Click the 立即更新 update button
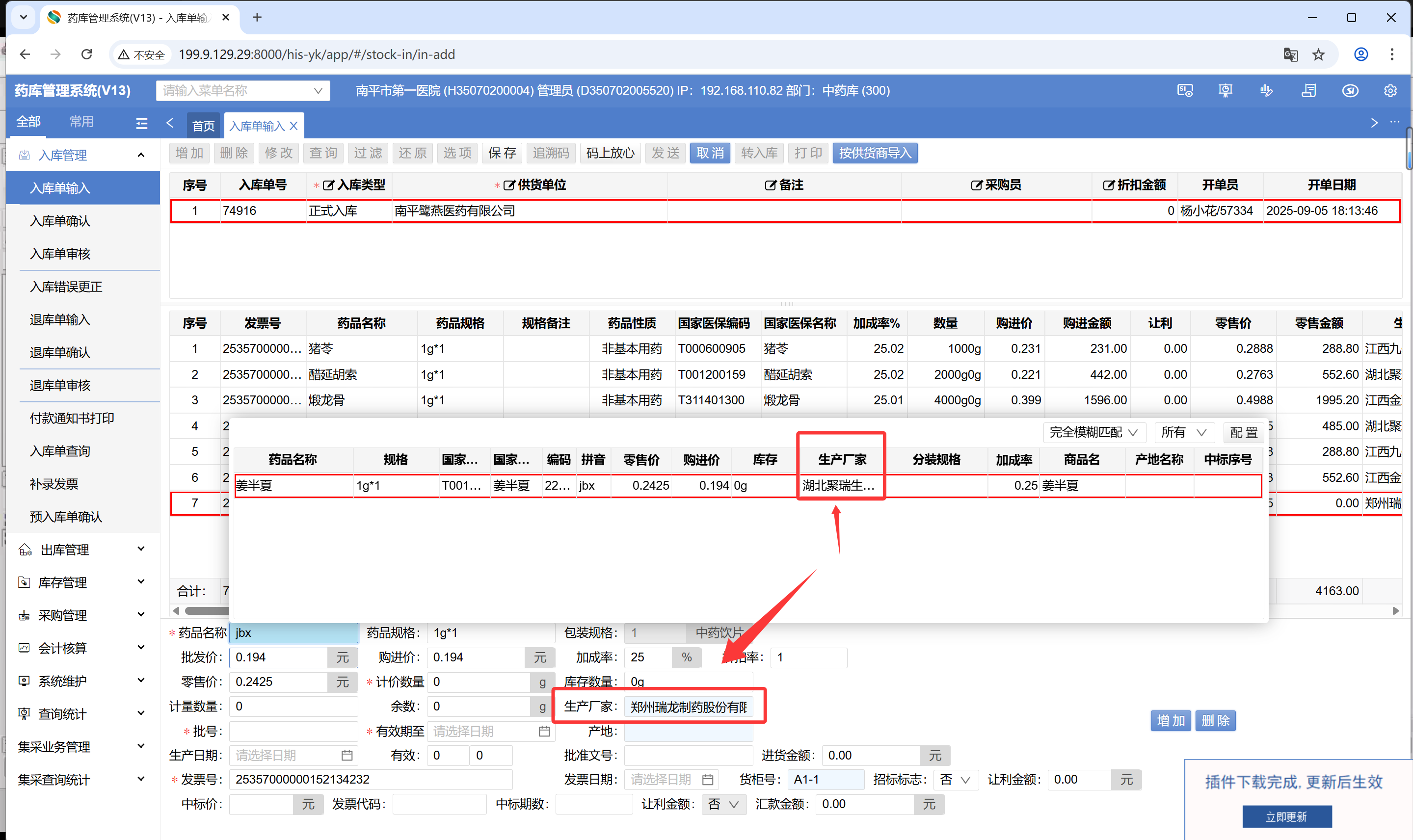 1286,816
